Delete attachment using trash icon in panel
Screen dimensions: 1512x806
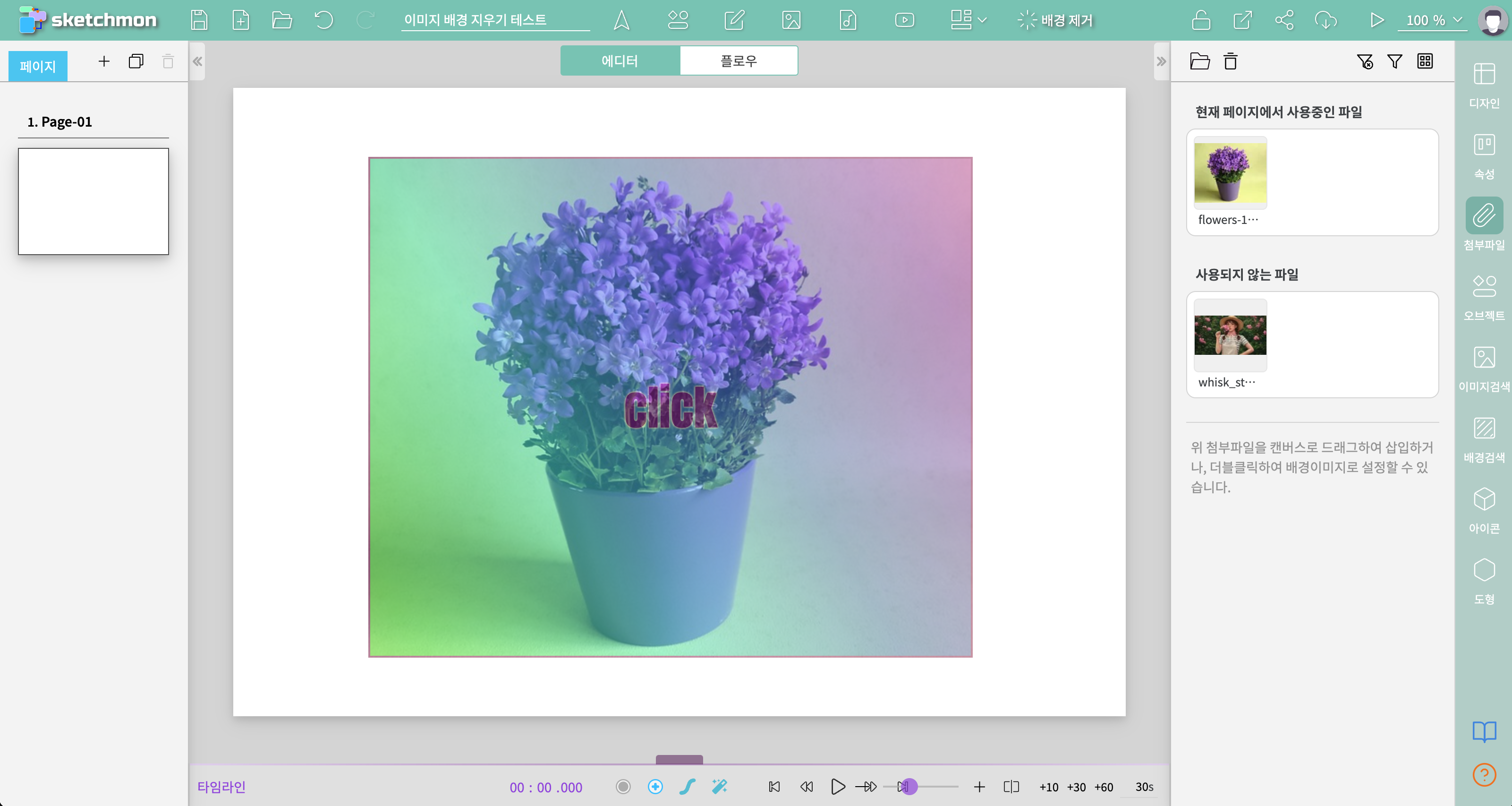click(x=1230, y=61)
